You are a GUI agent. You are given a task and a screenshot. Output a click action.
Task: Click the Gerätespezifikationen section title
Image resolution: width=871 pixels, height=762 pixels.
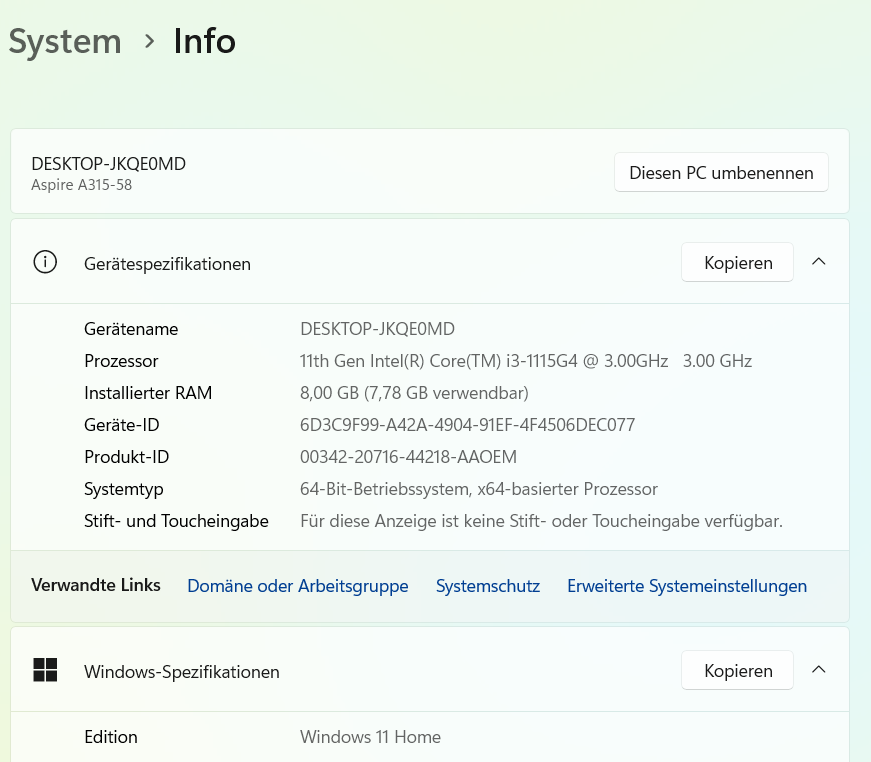pos(167,264)
